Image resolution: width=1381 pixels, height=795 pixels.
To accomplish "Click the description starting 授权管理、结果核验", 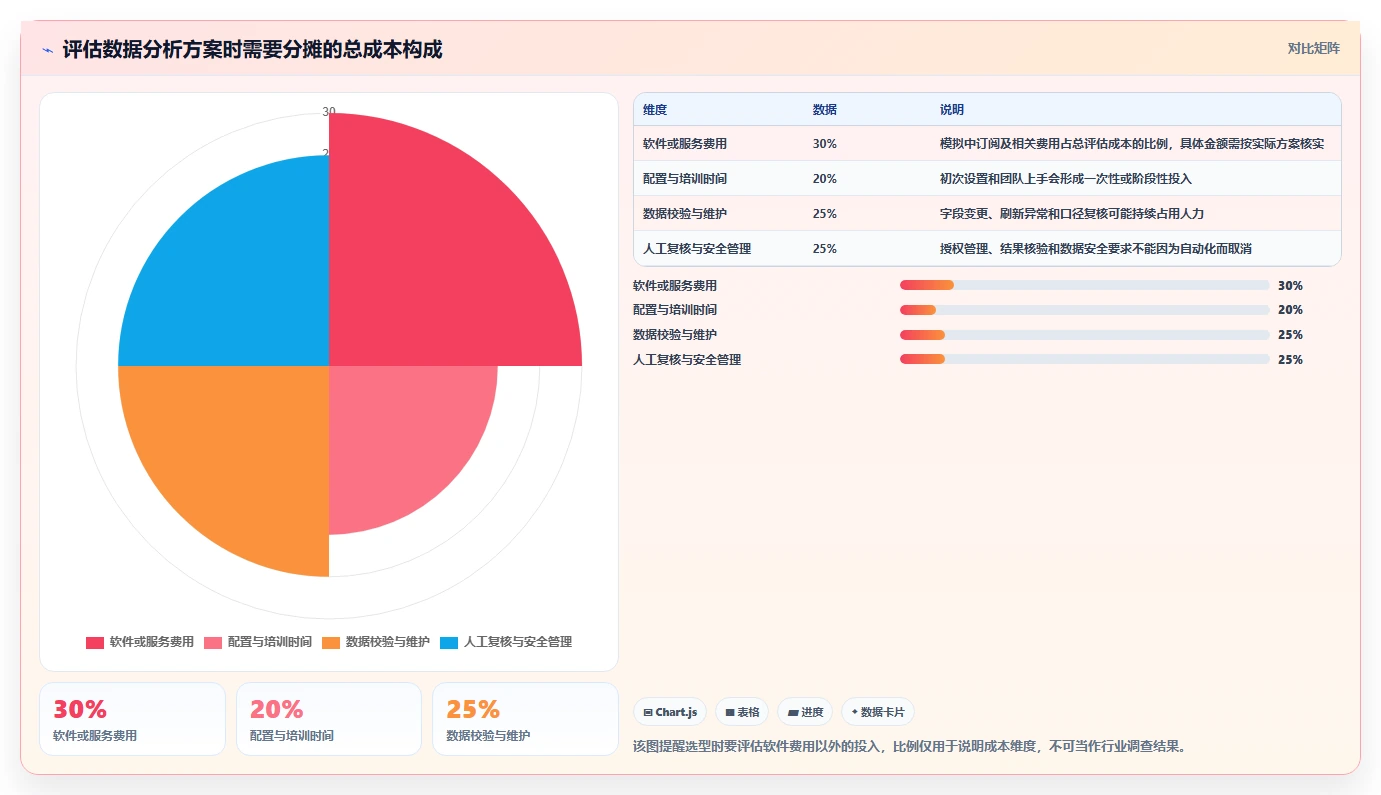I will (x=1096, y=249).
